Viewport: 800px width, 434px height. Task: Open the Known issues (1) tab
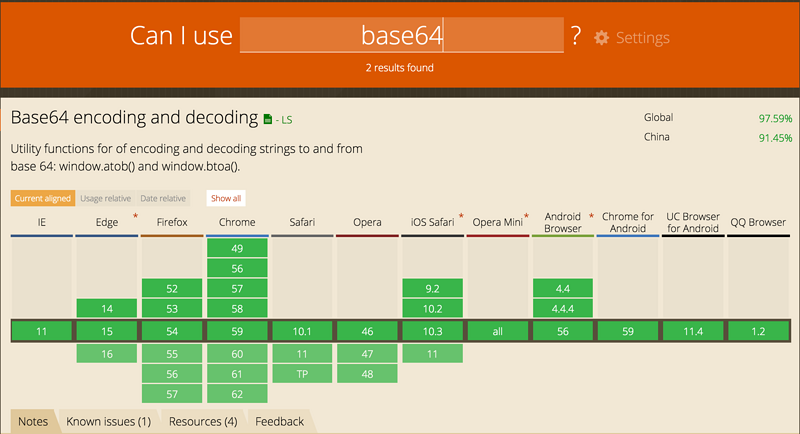(109, 421)
